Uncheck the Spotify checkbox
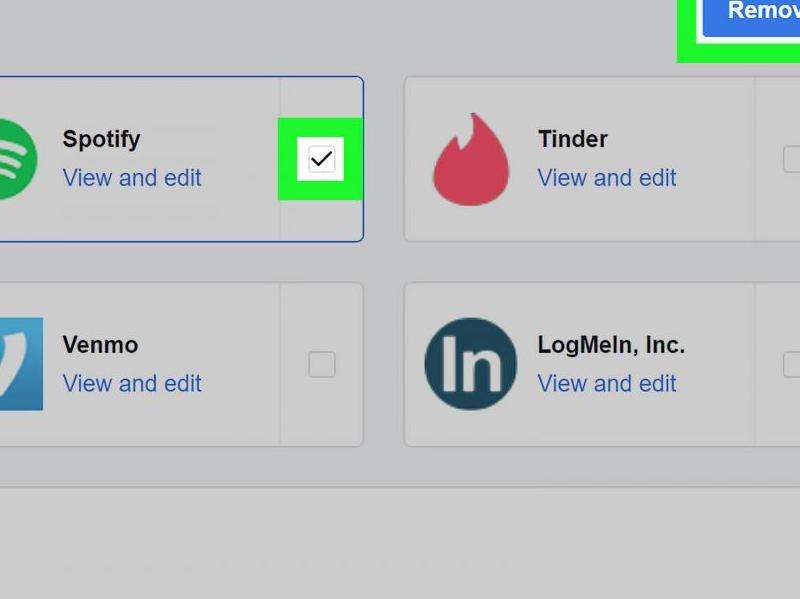 point(321,159)
